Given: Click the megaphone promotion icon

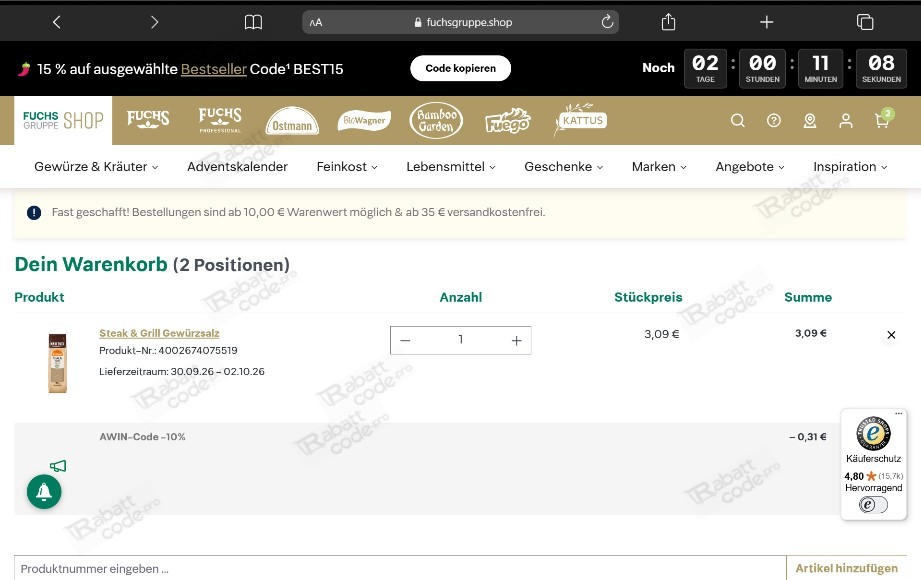Looking at the screenshot, I should pos(58,466).
